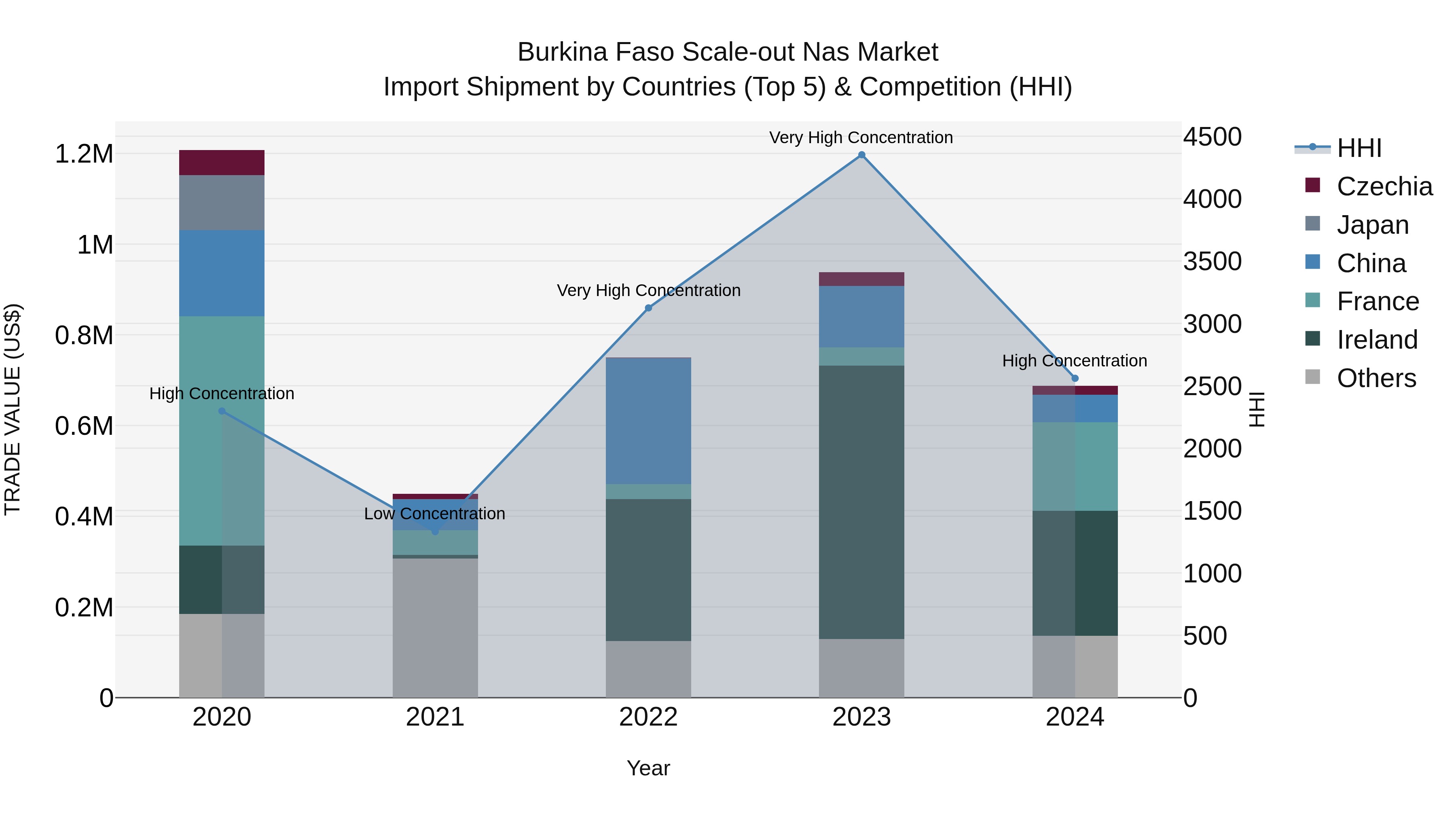
Task: Toggle the China legend label
Action: tap(1372, 263)
